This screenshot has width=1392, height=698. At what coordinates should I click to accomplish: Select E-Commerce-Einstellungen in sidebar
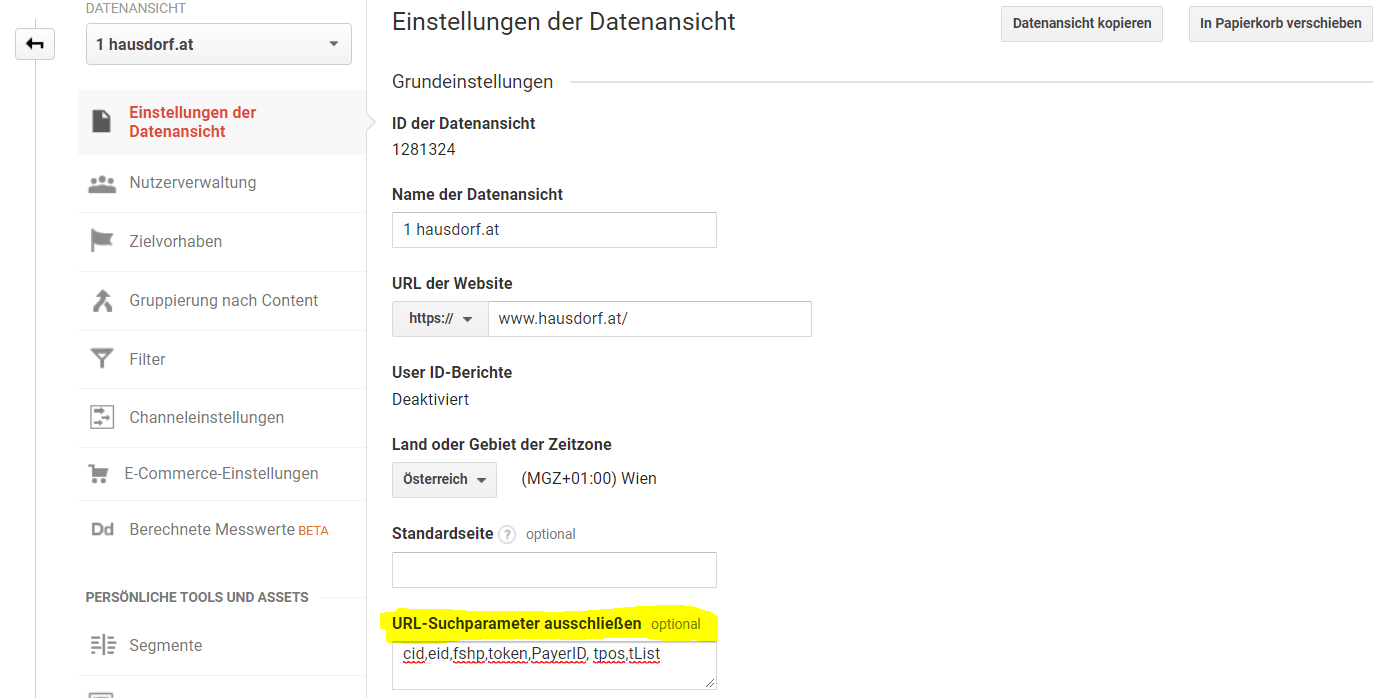[221, 474]
